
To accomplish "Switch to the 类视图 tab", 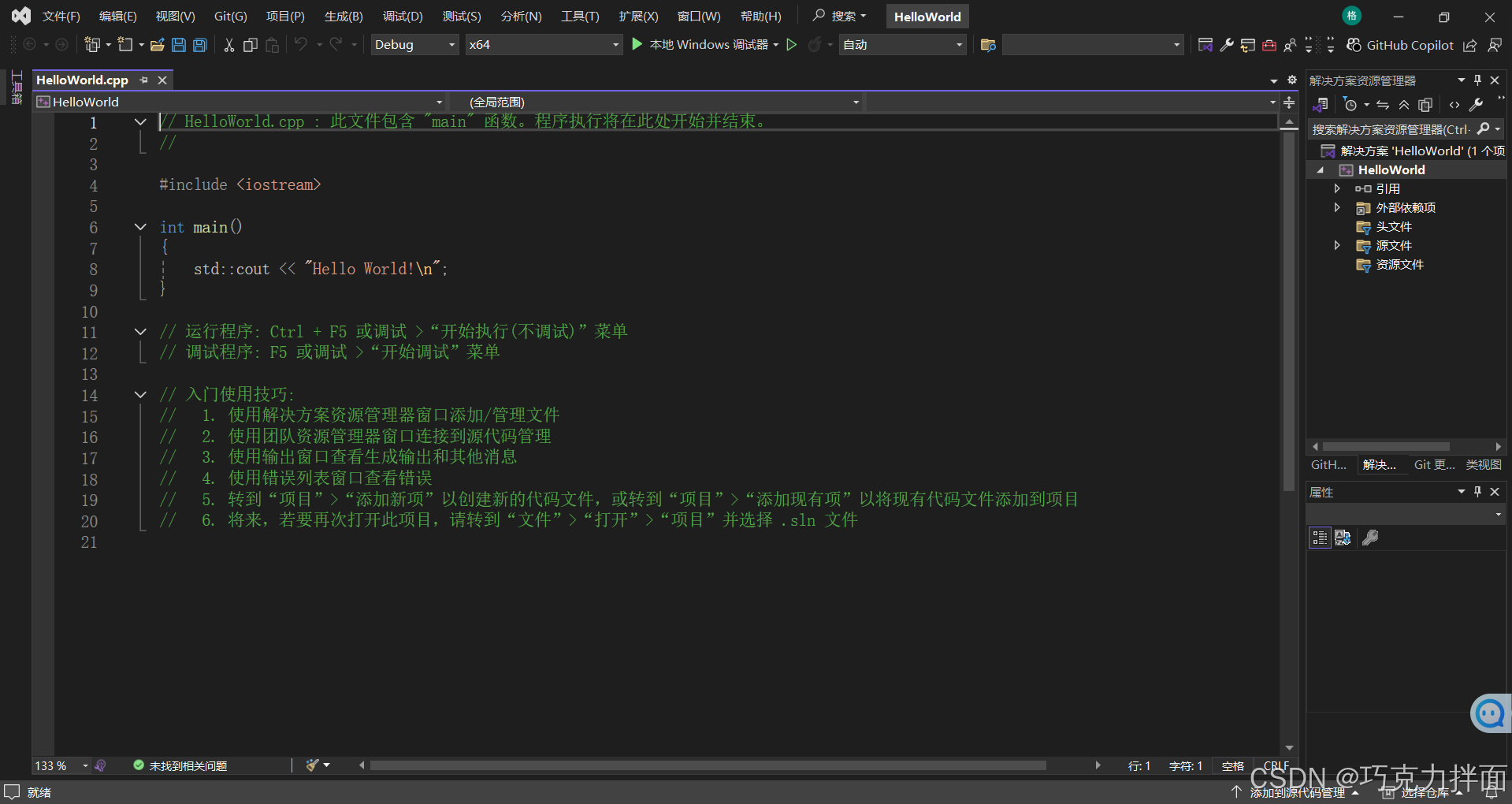I will tap(1483, 465).
